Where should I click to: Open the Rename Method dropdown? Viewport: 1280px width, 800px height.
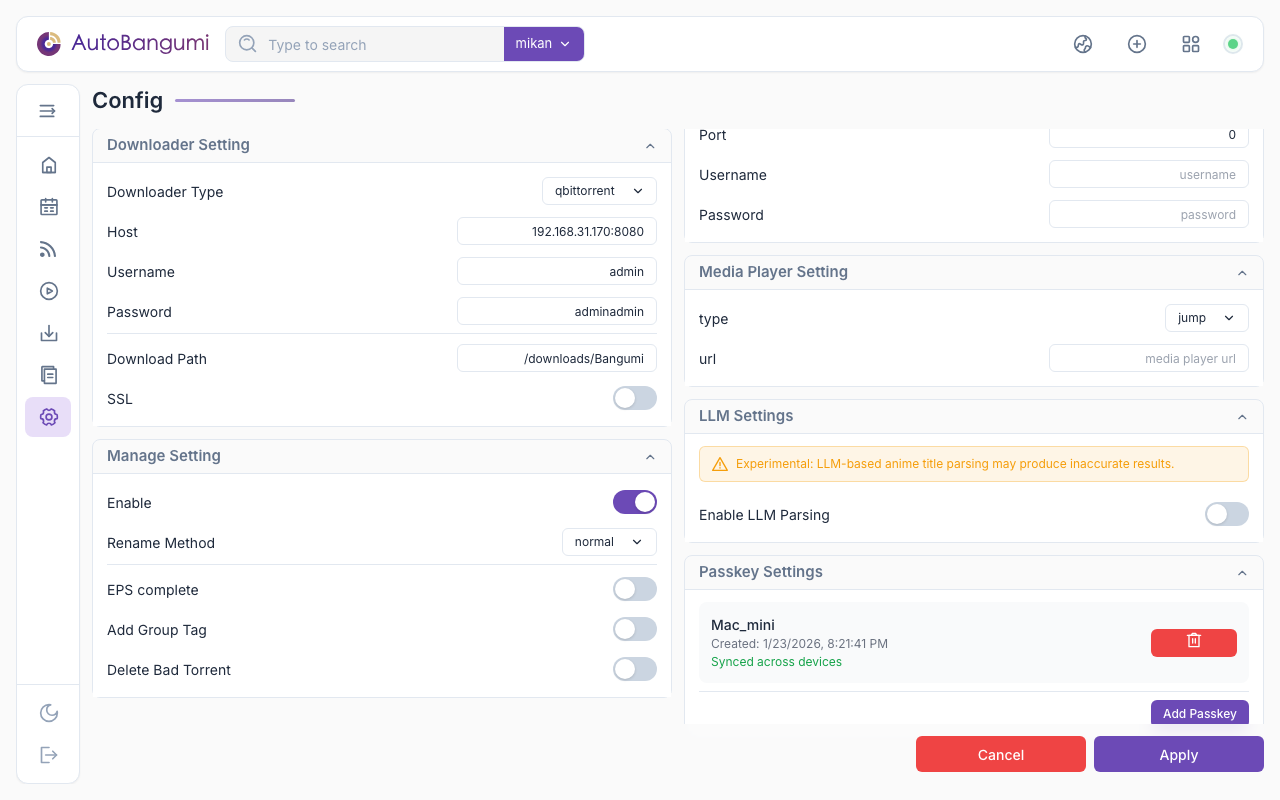pyautogui.click(x=609, y=542)
